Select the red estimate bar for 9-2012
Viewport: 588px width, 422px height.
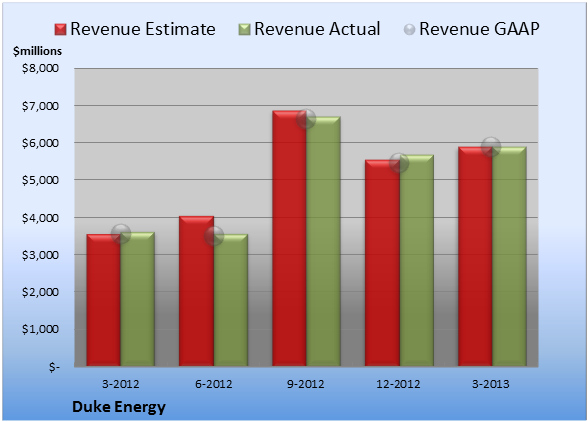tap(290, 238)
